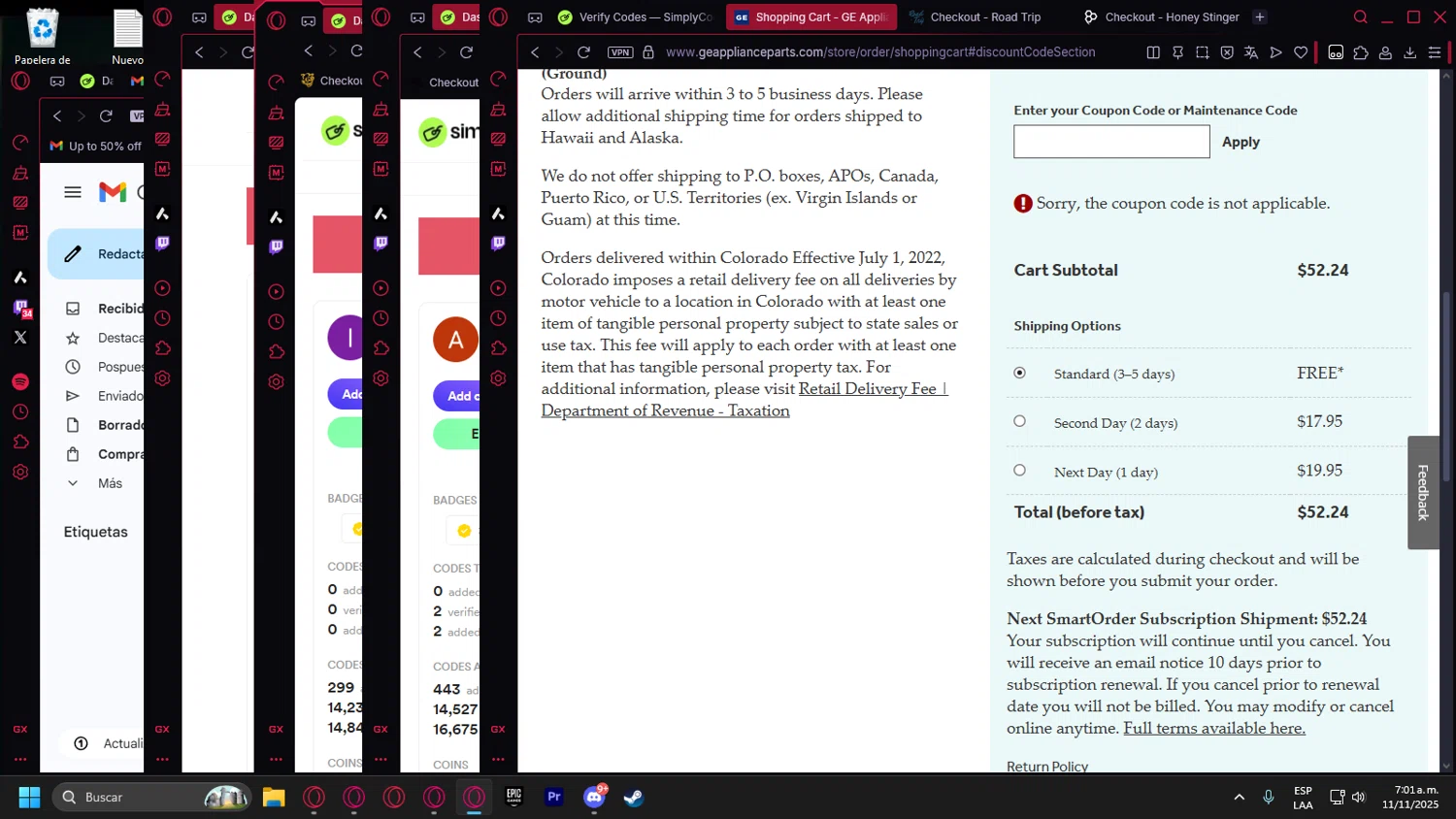This screenshot has height=819, width=1456.
Task: Select the Shopping Cart - GE Appliance tab
Action: click(811, 16)
